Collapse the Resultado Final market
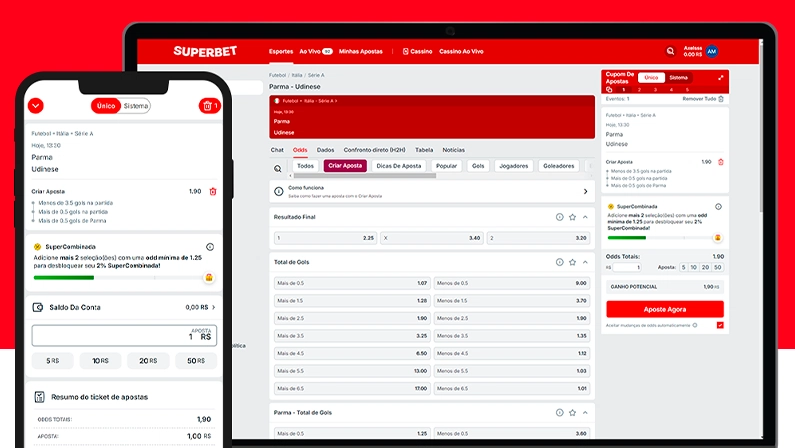 click(586, 217)
